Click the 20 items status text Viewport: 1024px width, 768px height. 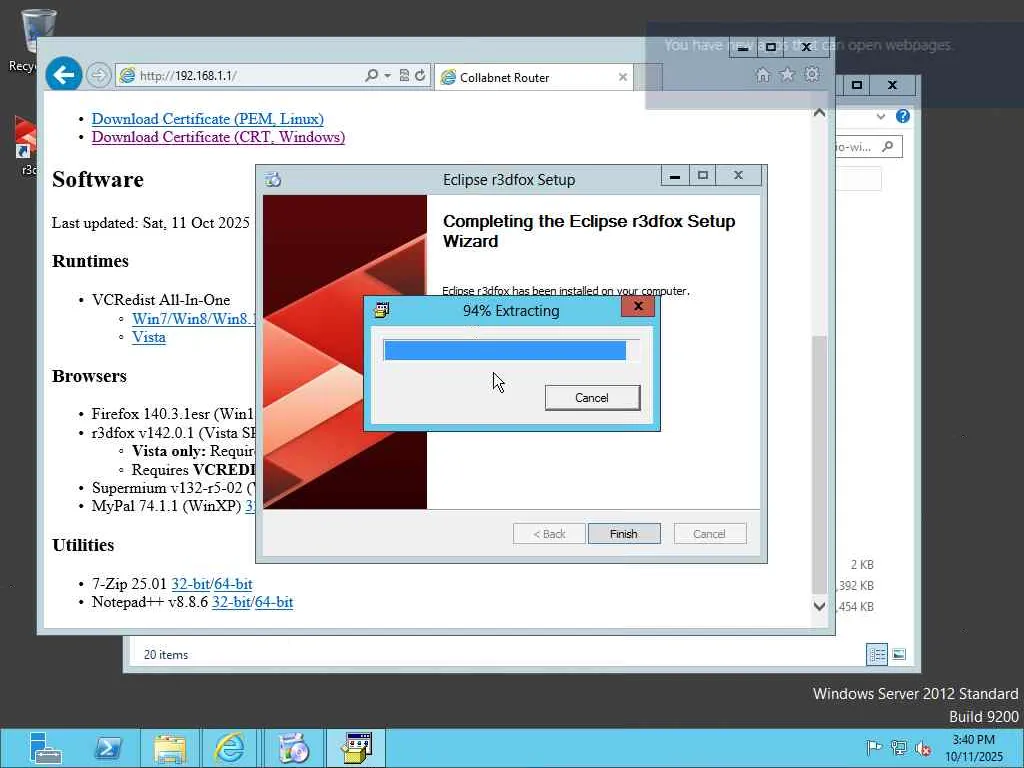coord(166,654)
